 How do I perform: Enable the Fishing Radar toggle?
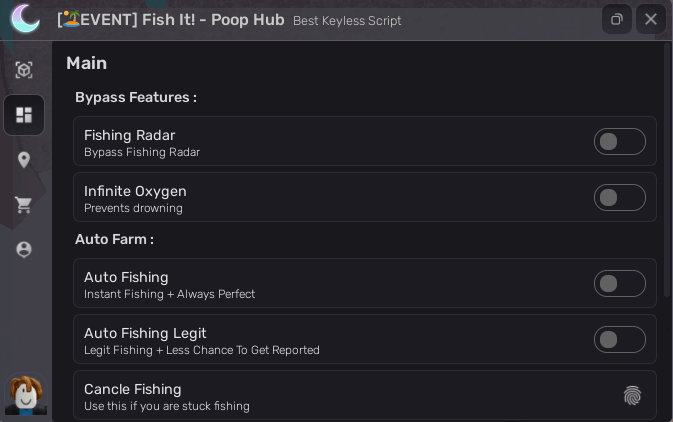619,142
